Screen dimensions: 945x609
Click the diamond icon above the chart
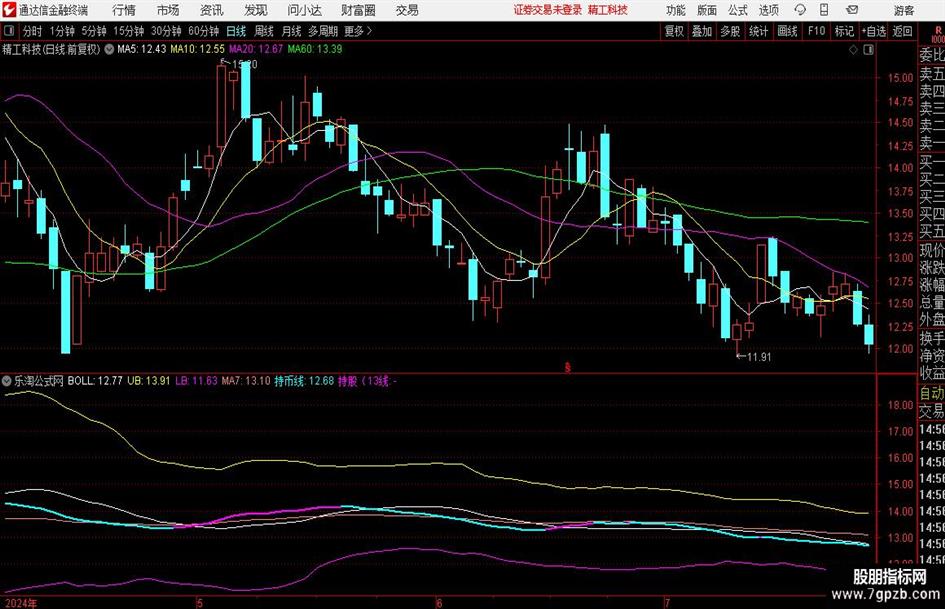pyautogui.click(x=853, y=50)
